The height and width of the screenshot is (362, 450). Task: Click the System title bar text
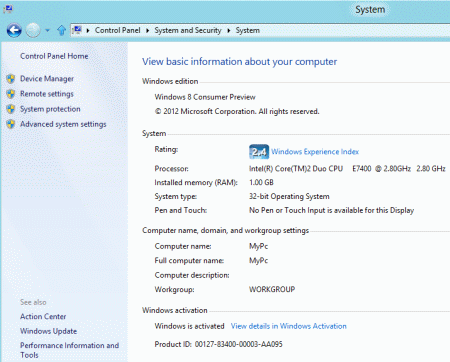click(x=370, y=10)
